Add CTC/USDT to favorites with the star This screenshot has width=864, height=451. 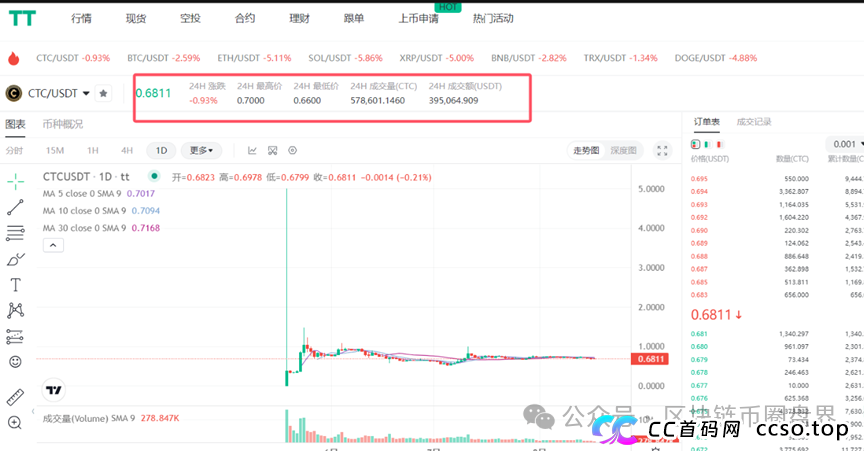point(103,93)
